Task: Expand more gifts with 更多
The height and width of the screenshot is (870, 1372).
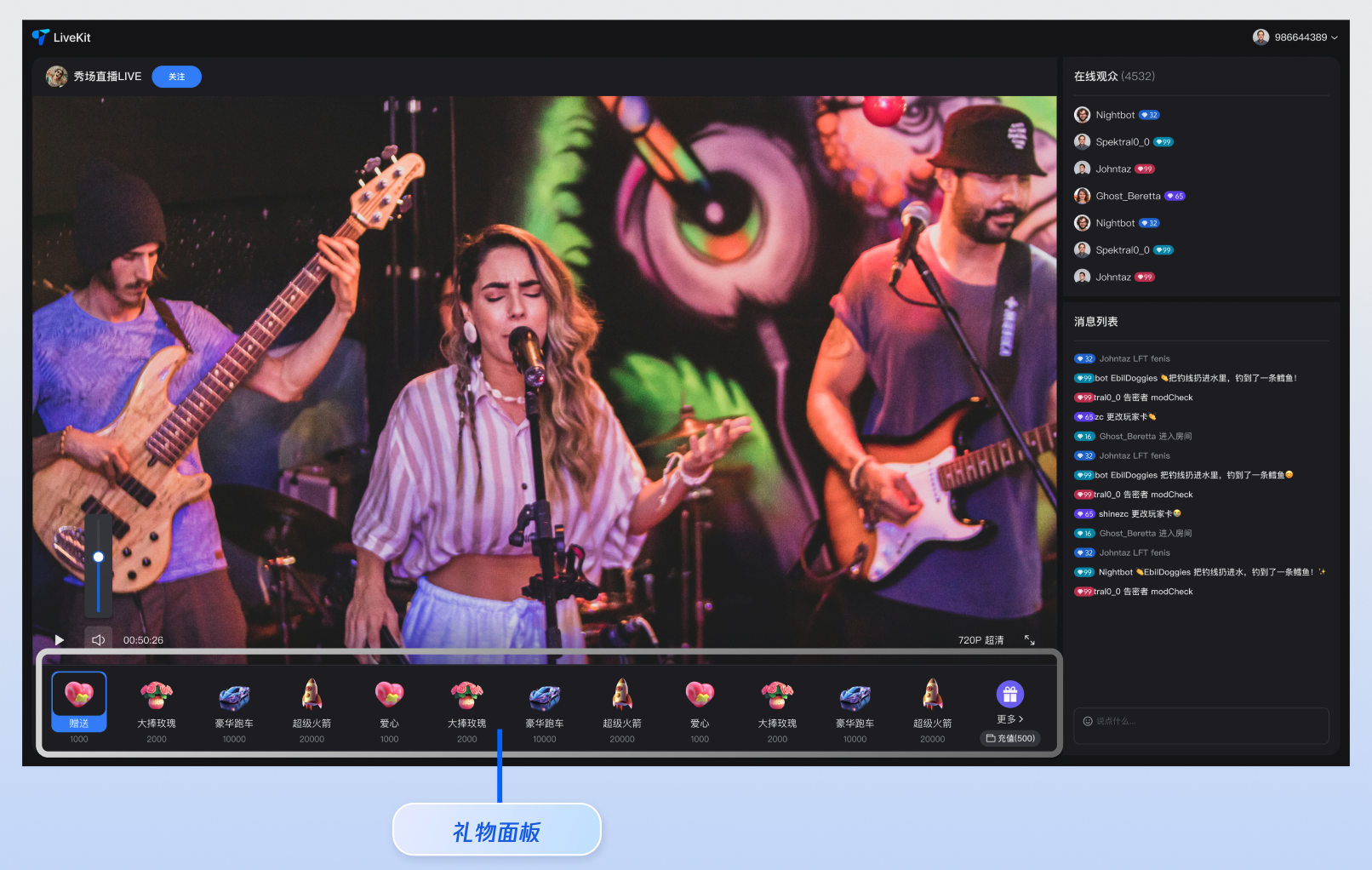Action: 1009,719
